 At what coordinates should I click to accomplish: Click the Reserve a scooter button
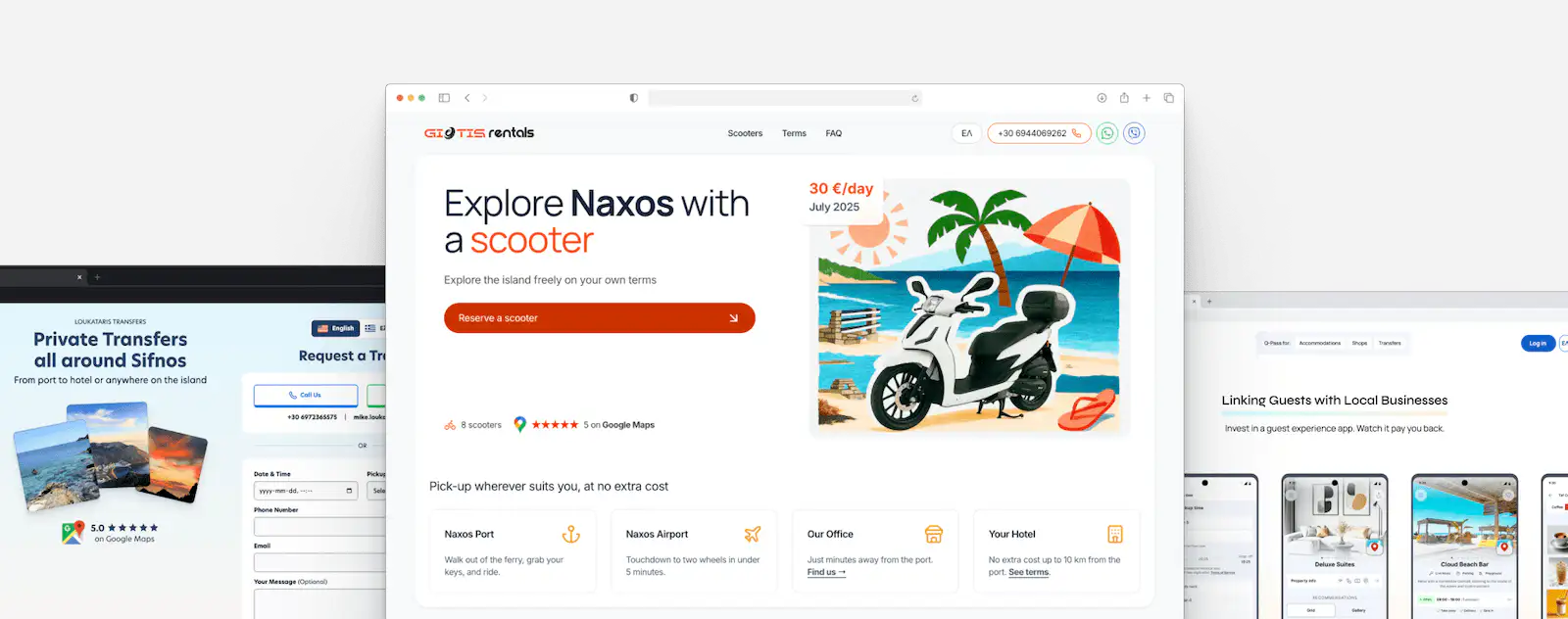599,318
